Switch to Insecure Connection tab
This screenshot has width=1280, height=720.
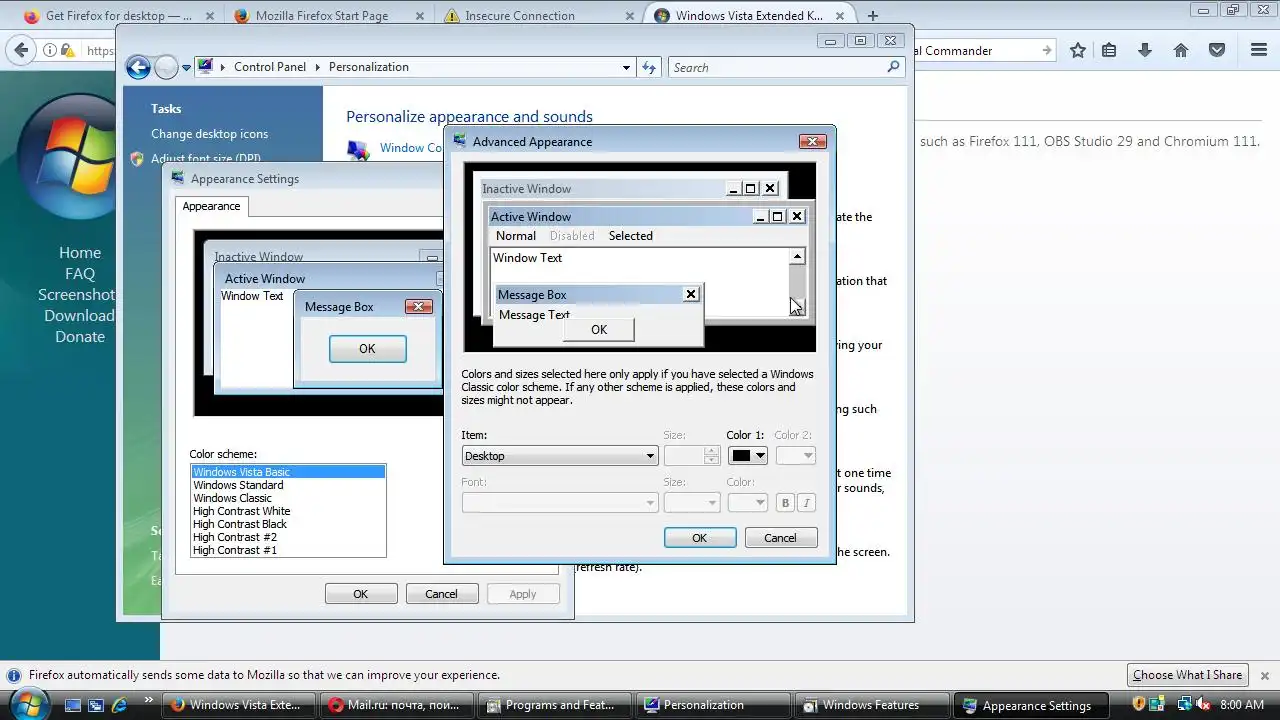tap(538, 16)
